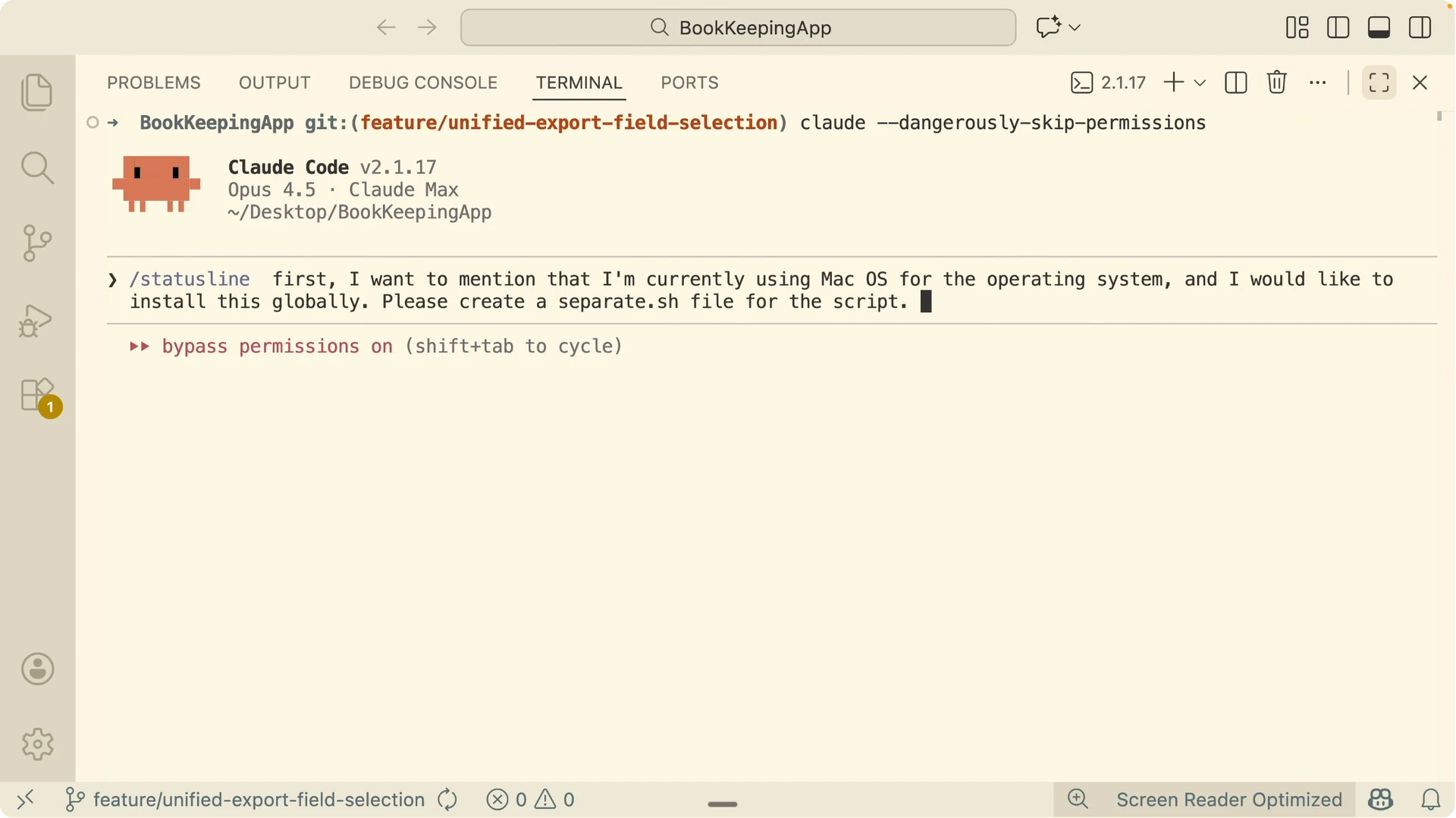The width and height of the screenshot is (1456, 818).
Task: Open the Copilot chat icon in title bar
Action: pyautogui.click(x=1048, y=27)
